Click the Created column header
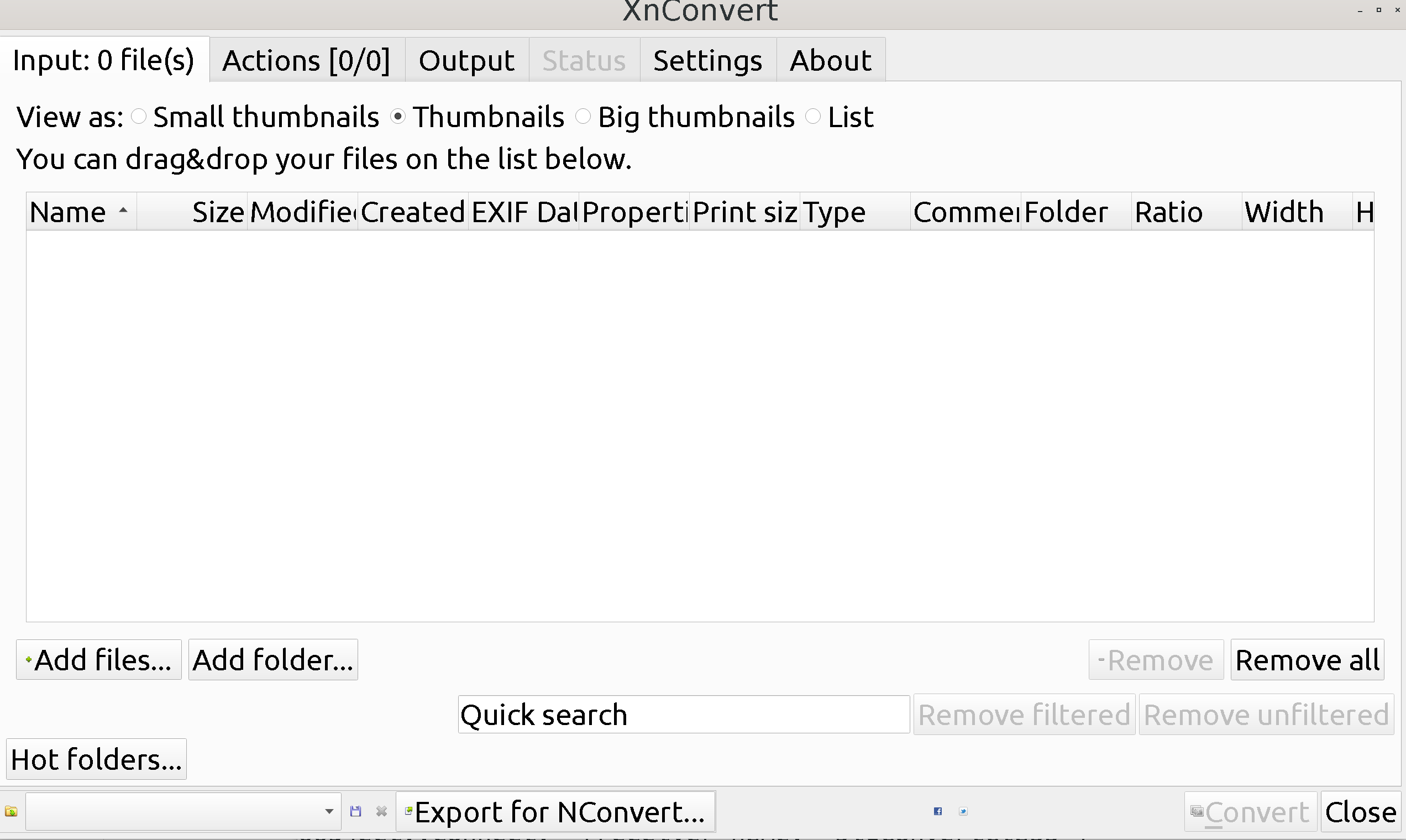1406x840 pixels. pyautogui.click(x=413, y=212)
